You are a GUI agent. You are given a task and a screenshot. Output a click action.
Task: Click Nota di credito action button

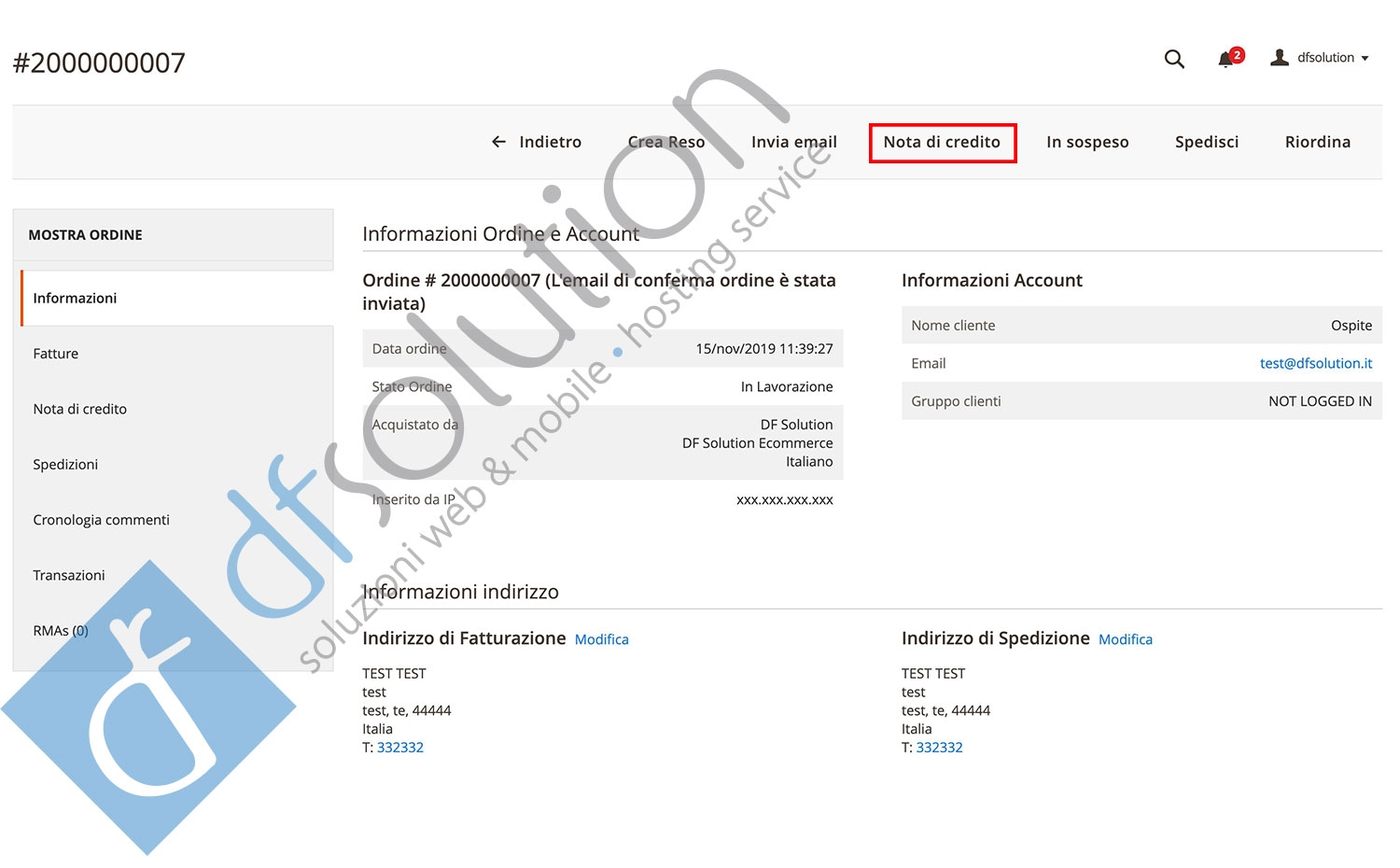click(943, 143)
